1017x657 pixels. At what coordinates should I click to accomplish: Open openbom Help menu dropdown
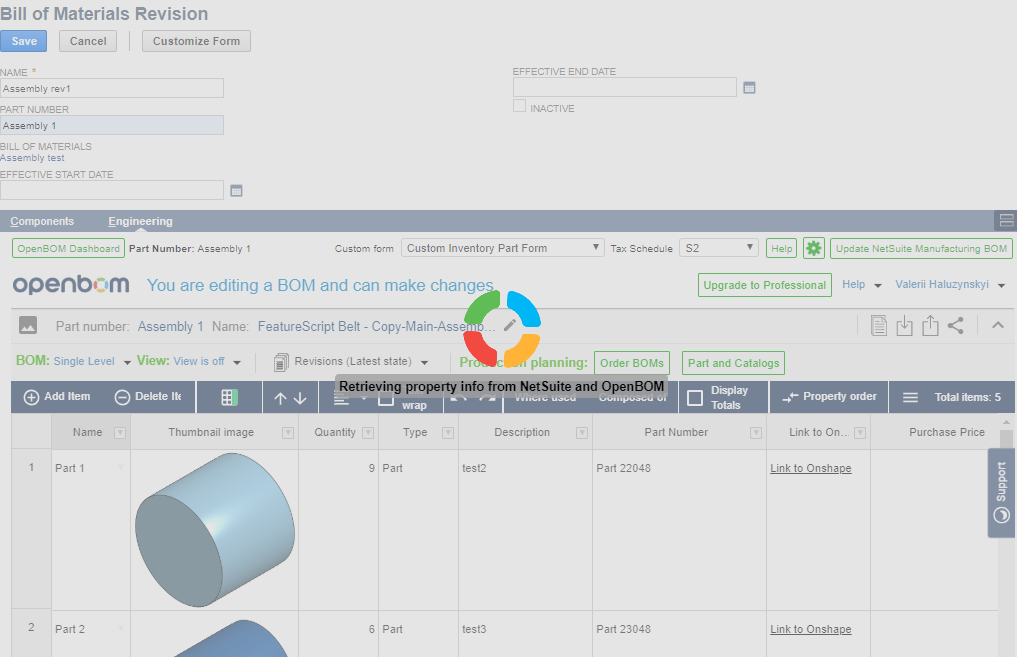[x=862, y=284]
